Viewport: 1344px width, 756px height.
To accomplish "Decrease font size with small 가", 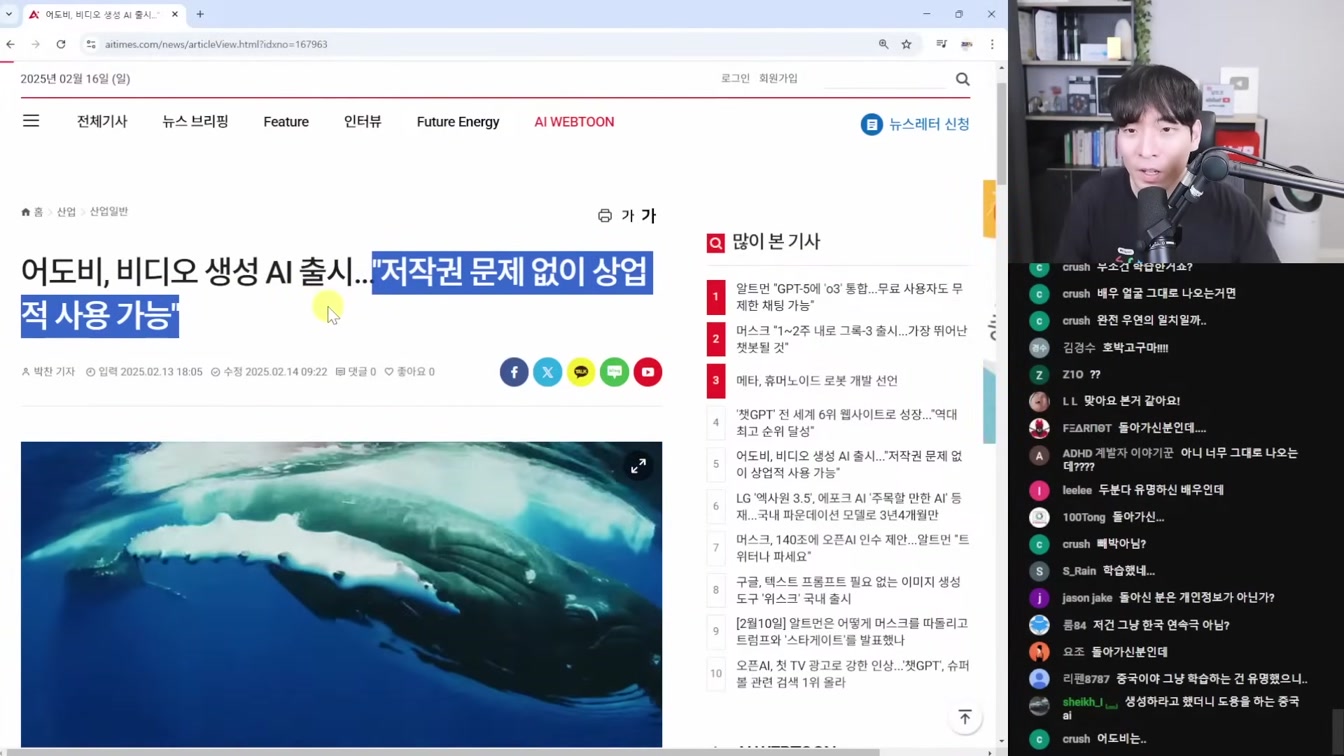I will (x=628, y=216).
